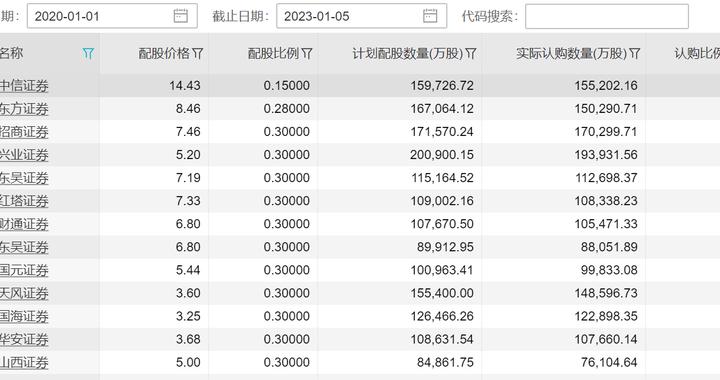Select ratio cell 0.28000

pyautogui.click(x=287, y=109)
